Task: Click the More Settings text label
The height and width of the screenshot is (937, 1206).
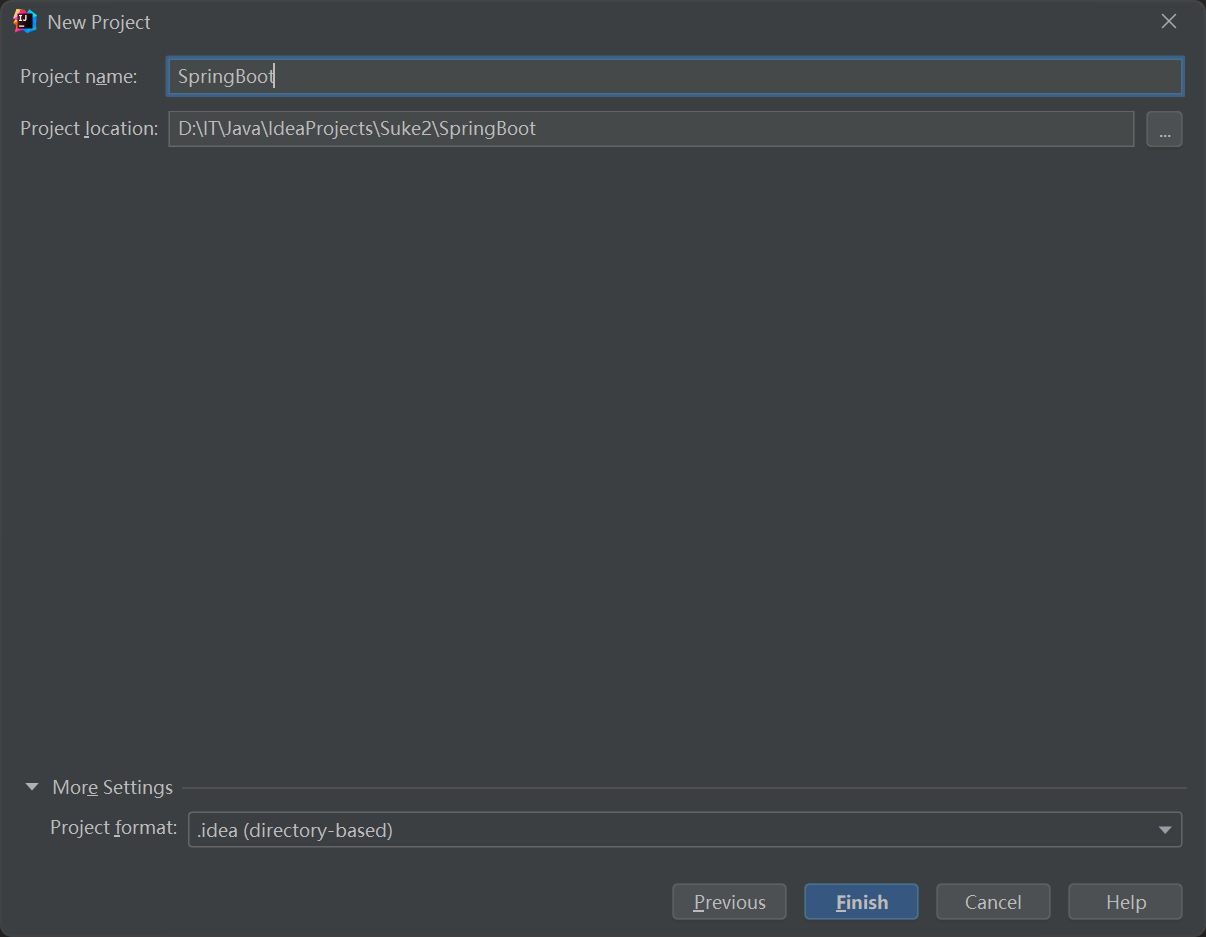Action: click(x=112, y=787)
